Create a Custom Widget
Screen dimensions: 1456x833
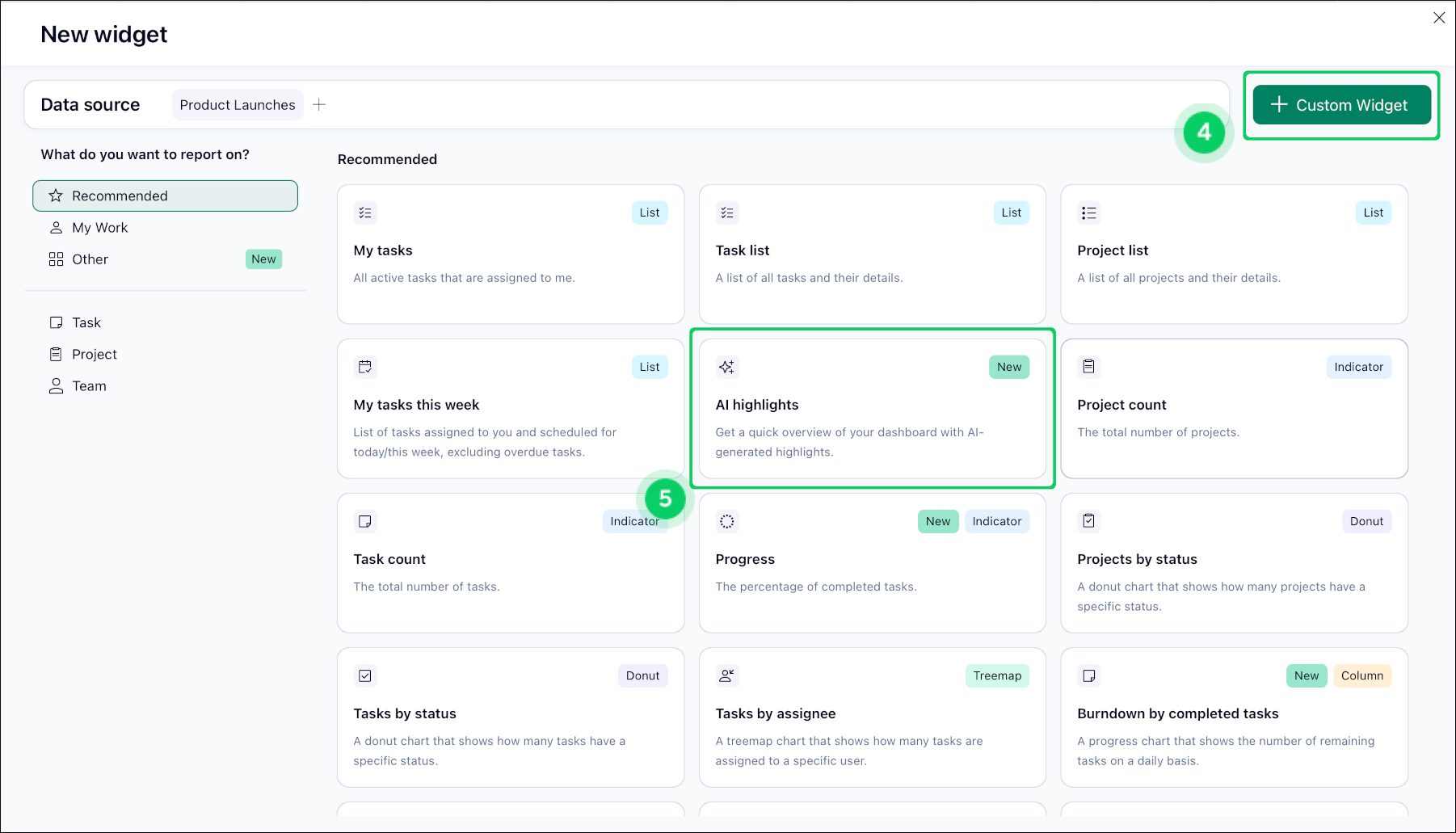1340,105
